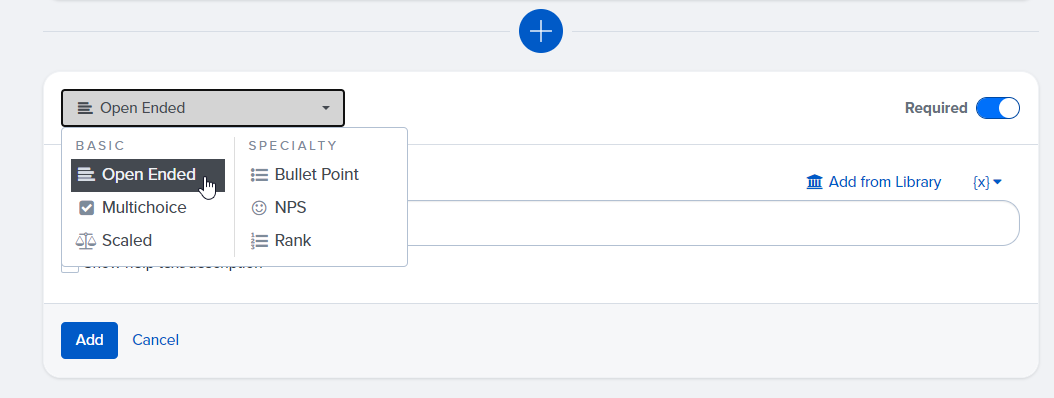
Task: Click the Bullet Point list icon
Action: pos(259,175)
